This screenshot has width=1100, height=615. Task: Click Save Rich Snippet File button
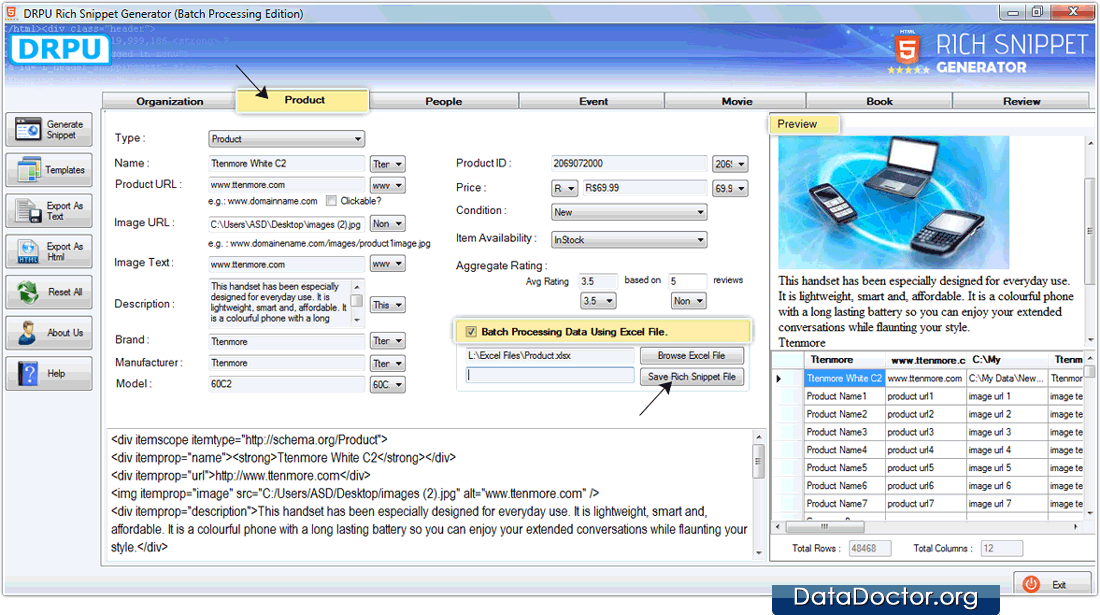(x=691, y=377)
